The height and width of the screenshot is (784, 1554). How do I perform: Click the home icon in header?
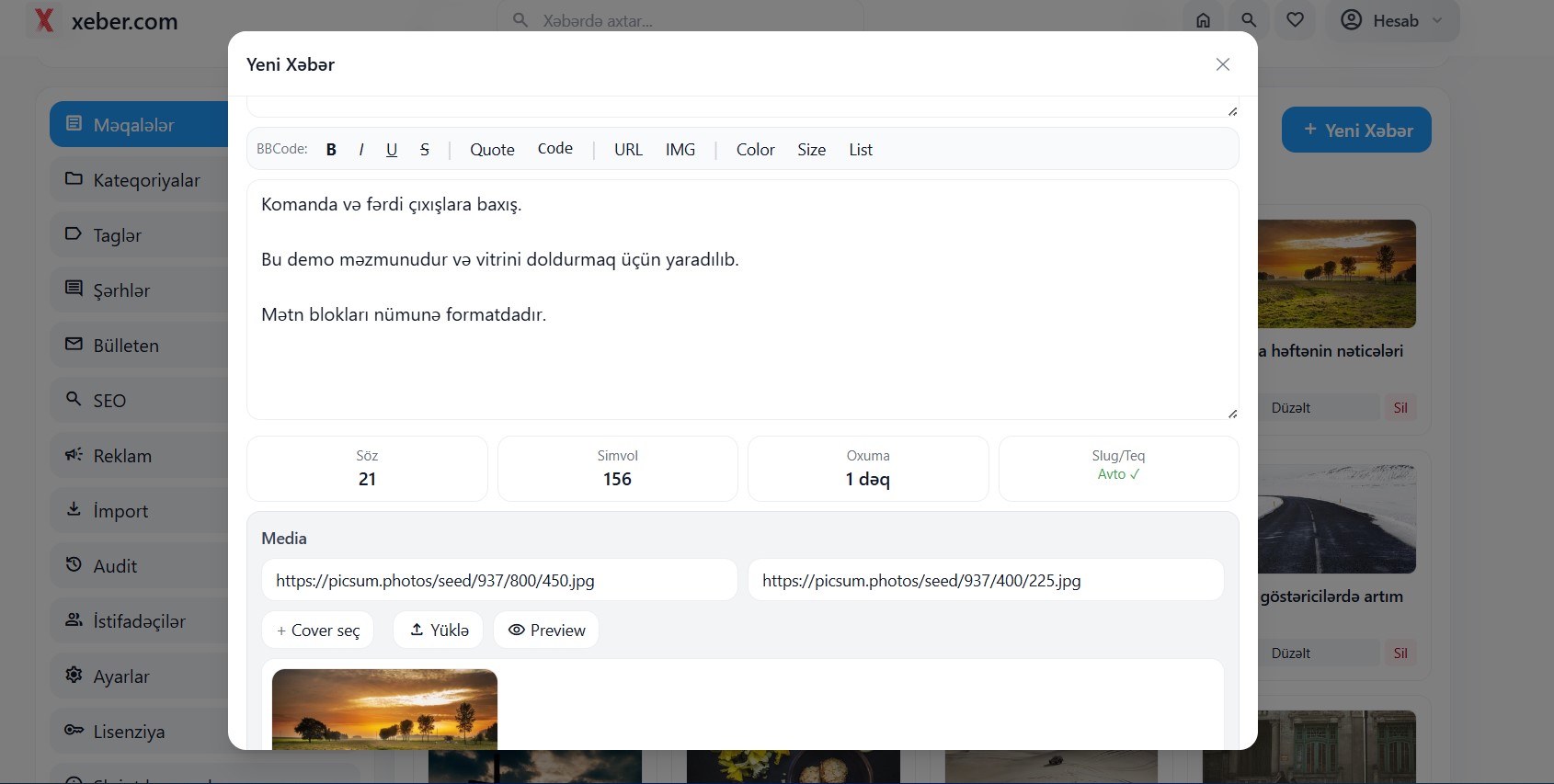click(x=1203, y=20)
